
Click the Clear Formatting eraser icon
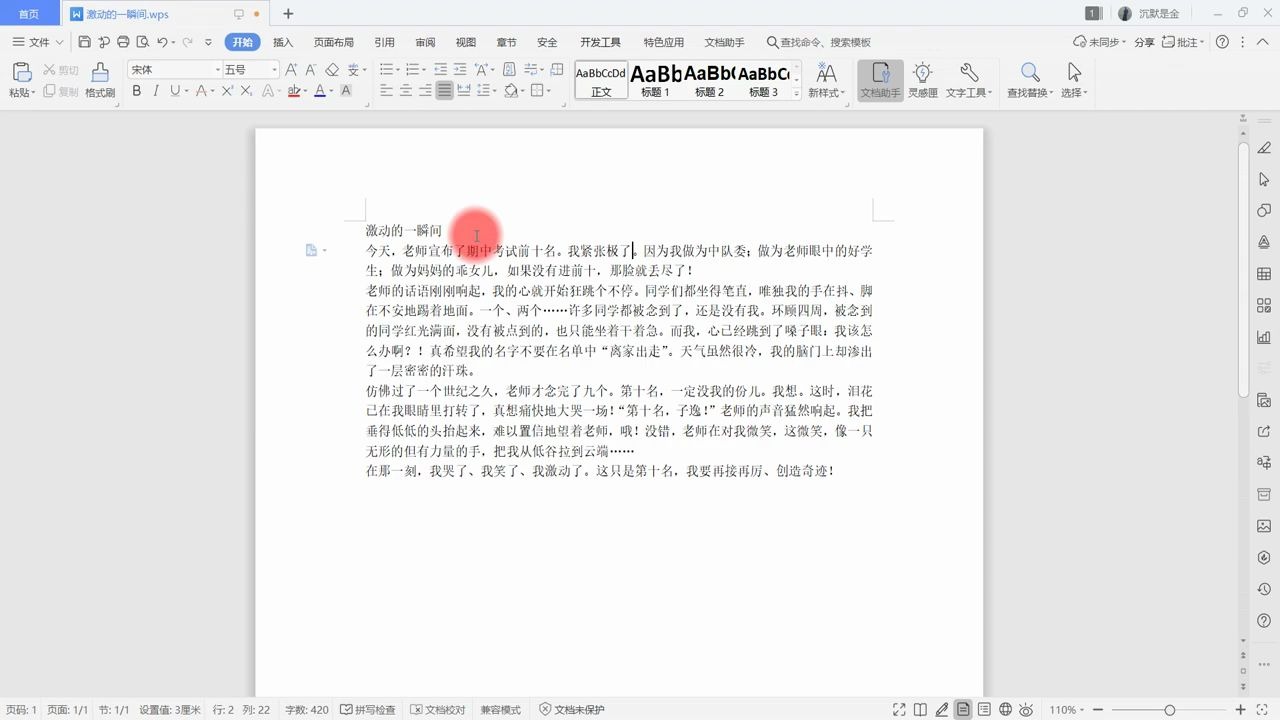[332, 70]
